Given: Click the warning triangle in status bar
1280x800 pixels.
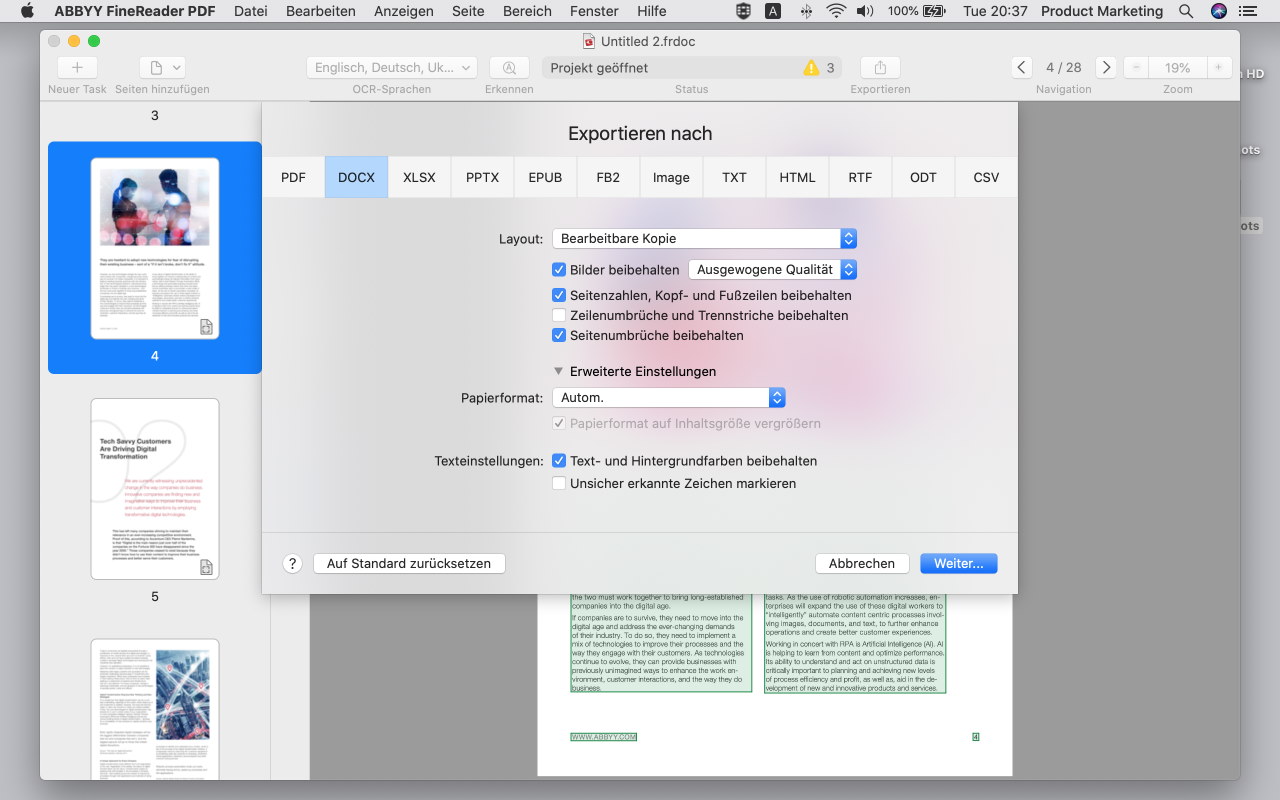Looking at the screenshot, I should pos(811,68).
